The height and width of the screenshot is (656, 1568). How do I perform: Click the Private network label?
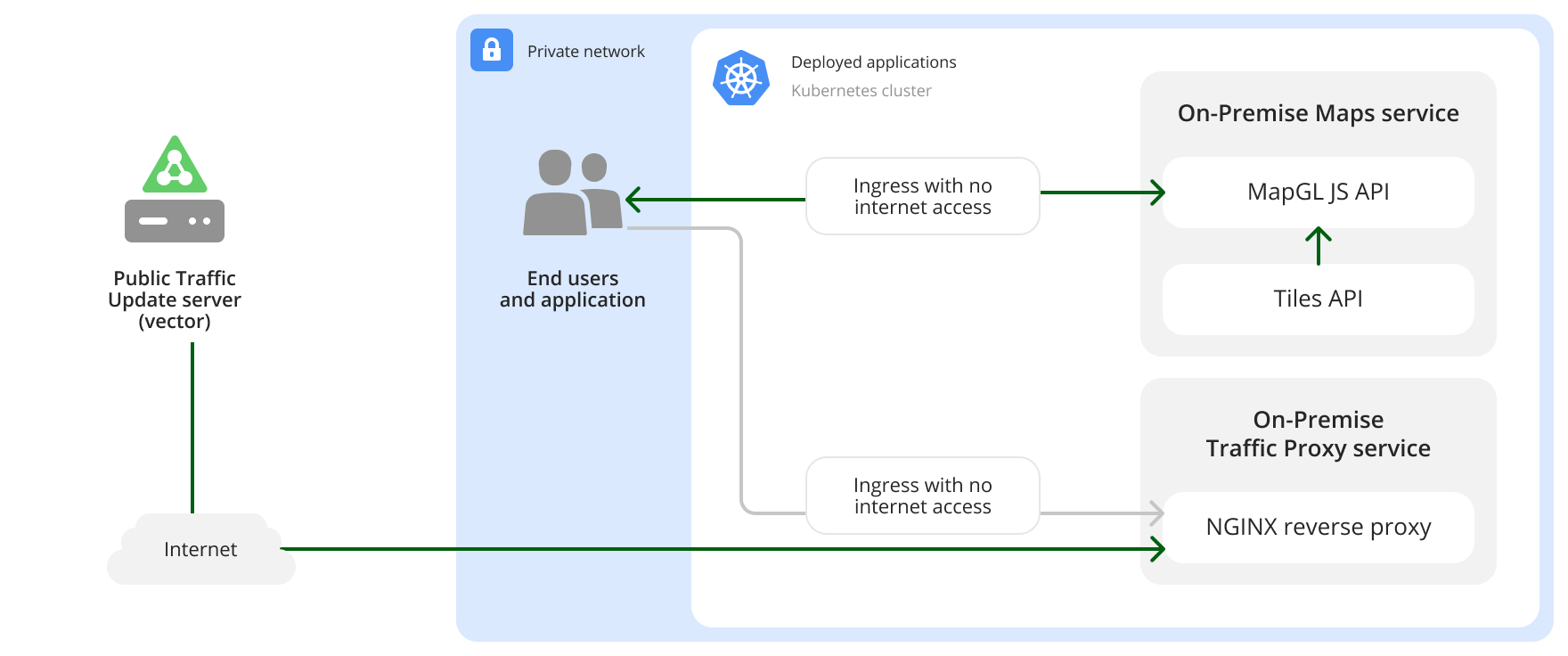(x=586, y=52)
